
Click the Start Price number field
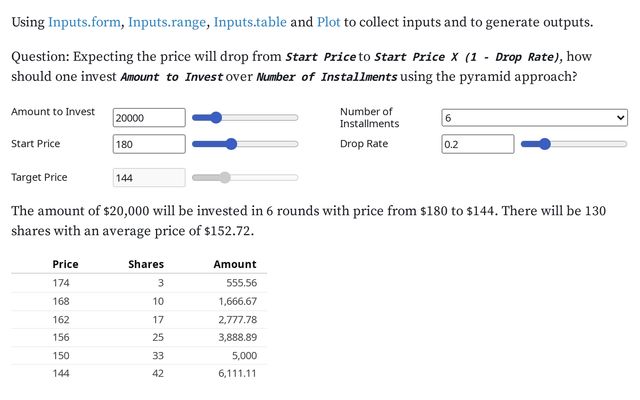click(x=149, y=144)
